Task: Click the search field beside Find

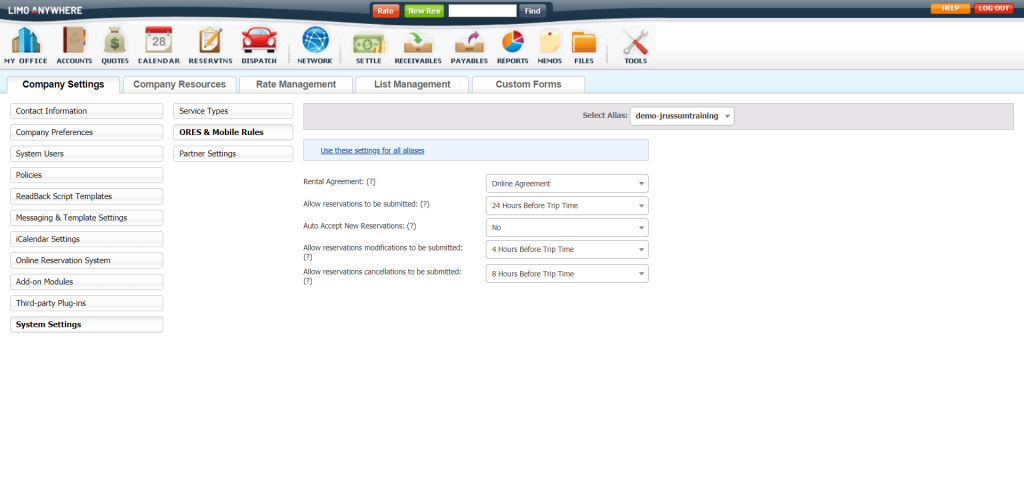Action: [x=482, y=10]
